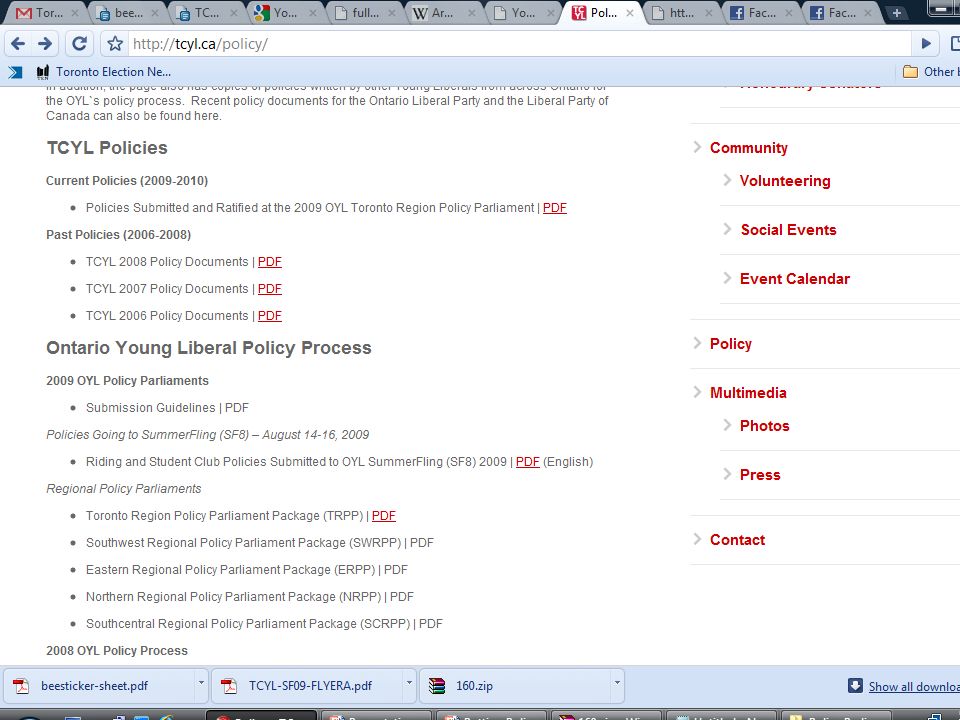Open the Multimedia sidebar menu item
960x720 pixels.
click(x=748, y=392)
